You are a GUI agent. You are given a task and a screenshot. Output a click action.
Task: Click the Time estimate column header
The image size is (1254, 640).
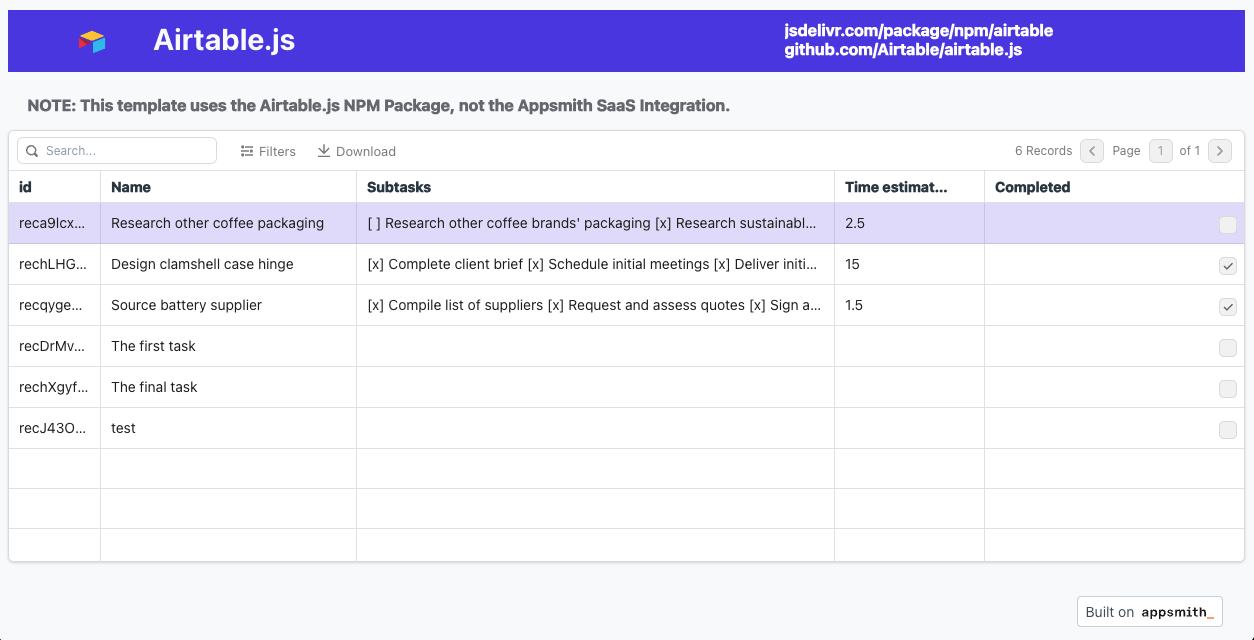pos(896,187)
